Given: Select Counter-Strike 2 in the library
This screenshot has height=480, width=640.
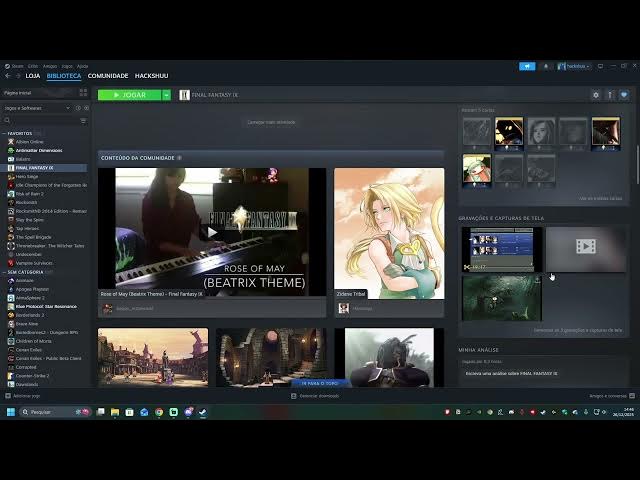Looking at the screenshot, I should (32, 376).
